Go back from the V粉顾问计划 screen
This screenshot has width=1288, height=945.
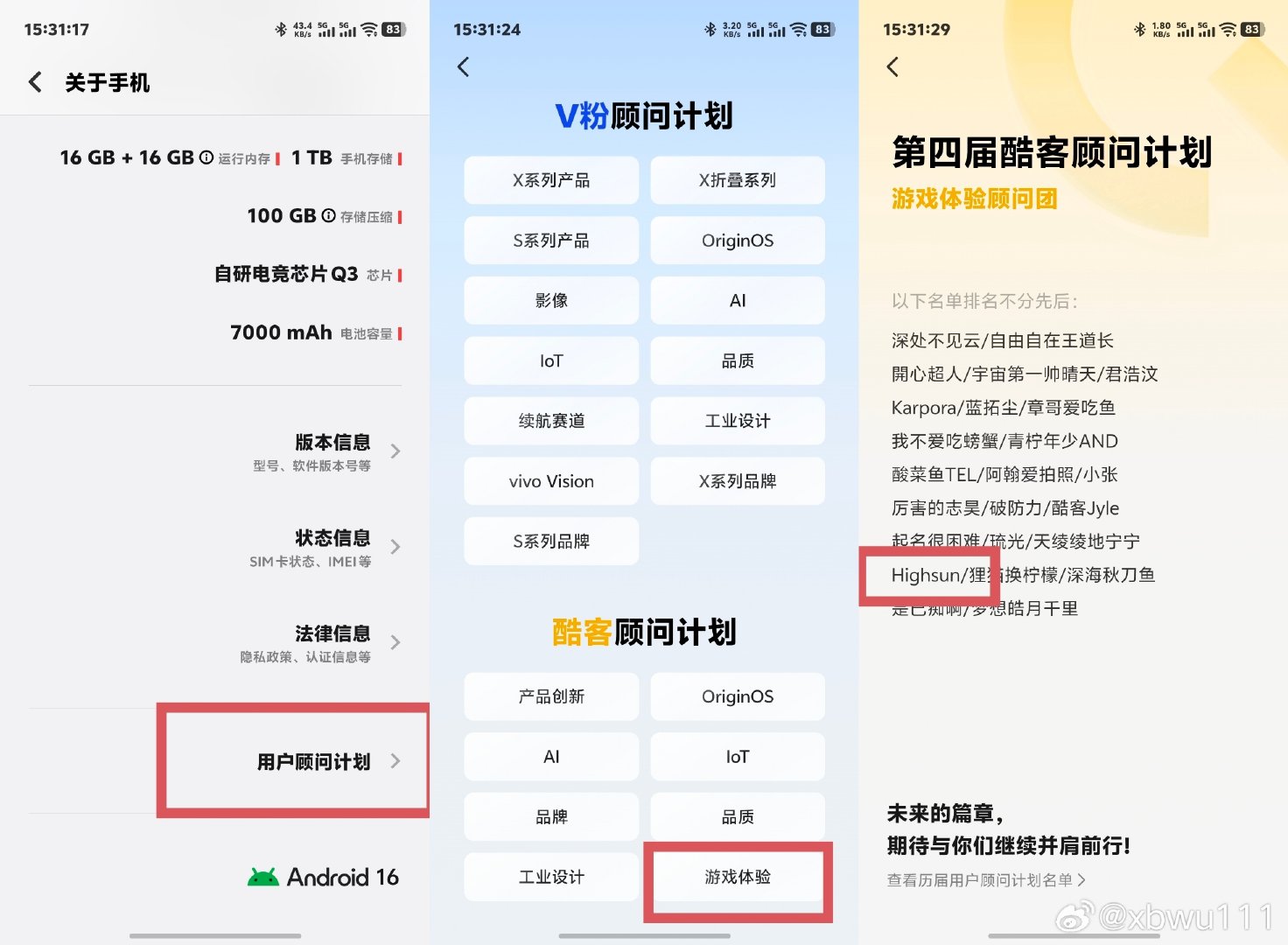tap(464, 66)
